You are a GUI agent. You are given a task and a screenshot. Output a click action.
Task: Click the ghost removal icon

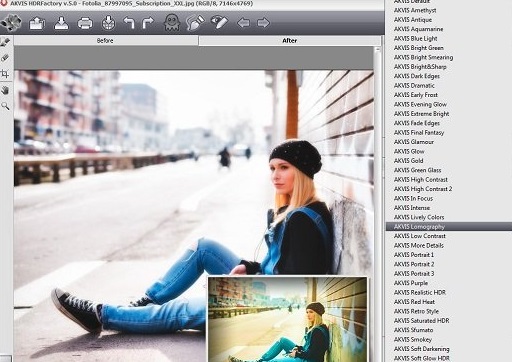[172, 23]
